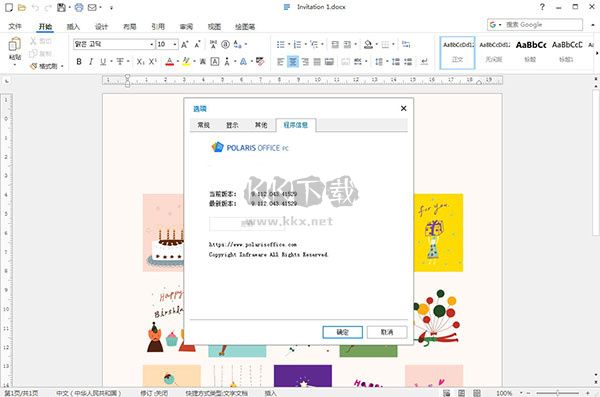Toggle underline formatting
Screen dimensions: 600x397
pyautogui.click(x=103, y=62)
